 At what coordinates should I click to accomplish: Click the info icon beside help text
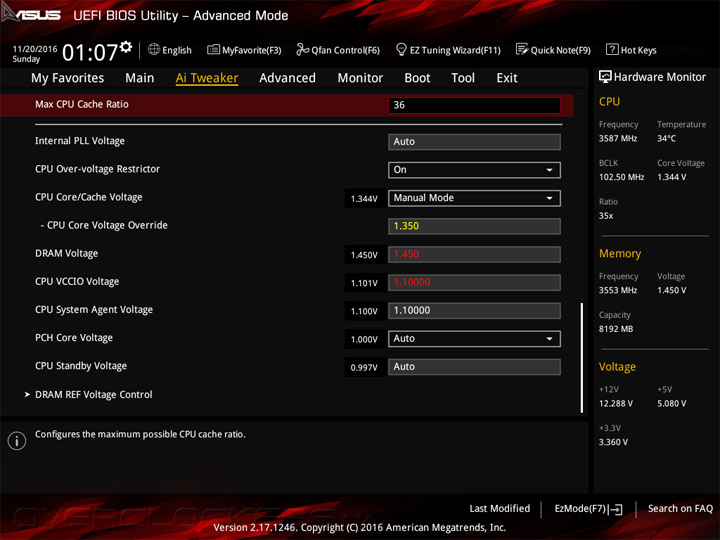pos(17,441)
